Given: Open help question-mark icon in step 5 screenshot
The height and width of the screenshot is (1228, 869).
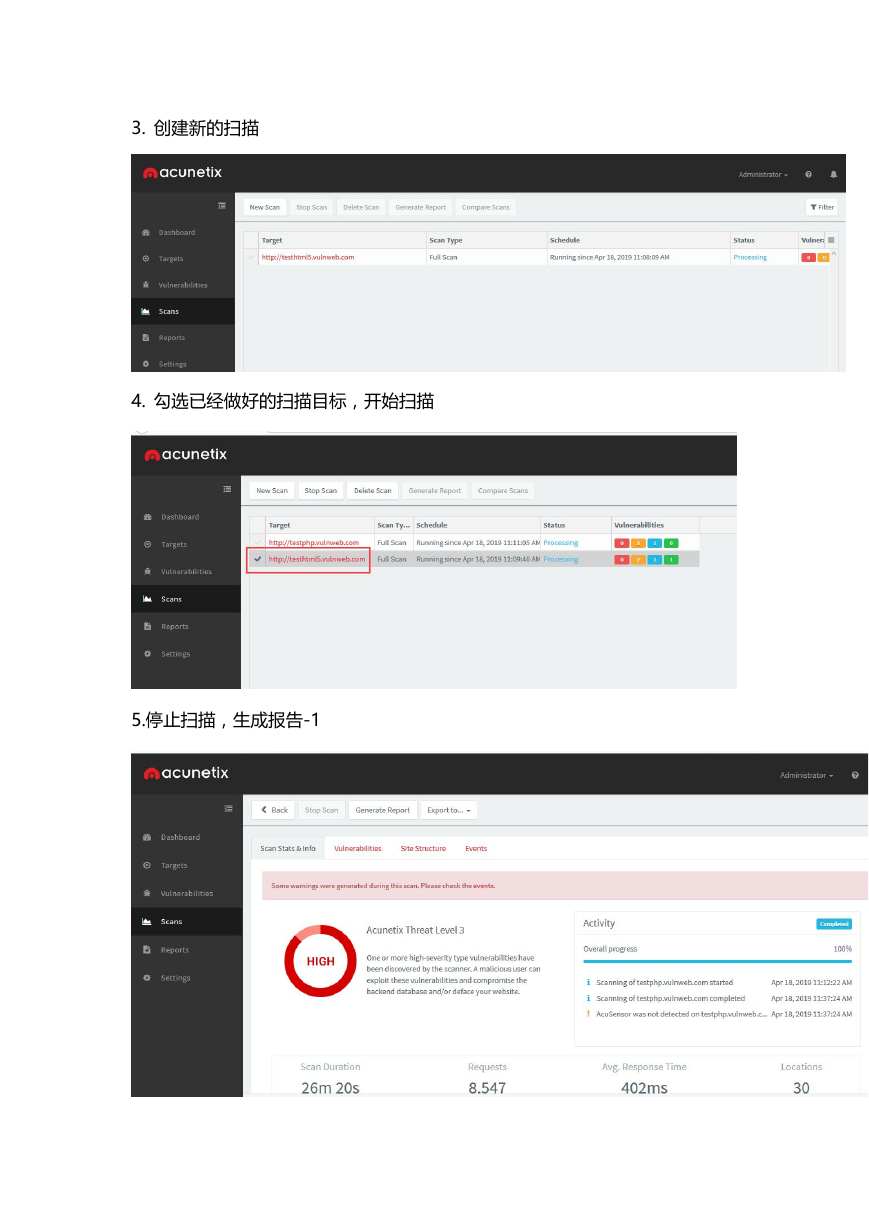Looking at the screenshot, I should coord(855,775).
